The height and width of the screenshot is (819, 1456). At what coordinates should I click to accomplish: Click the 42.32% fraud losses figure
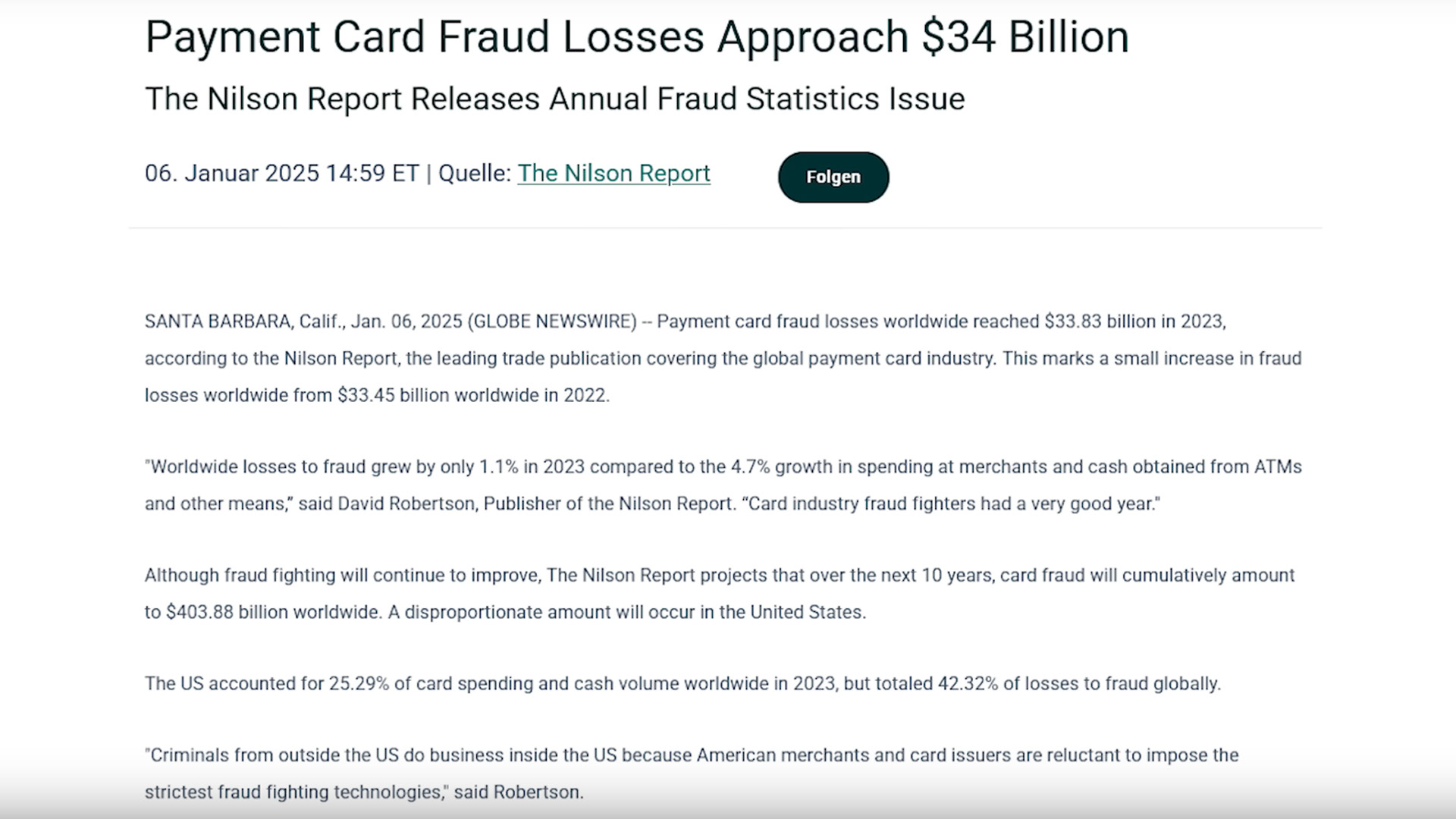968,684
